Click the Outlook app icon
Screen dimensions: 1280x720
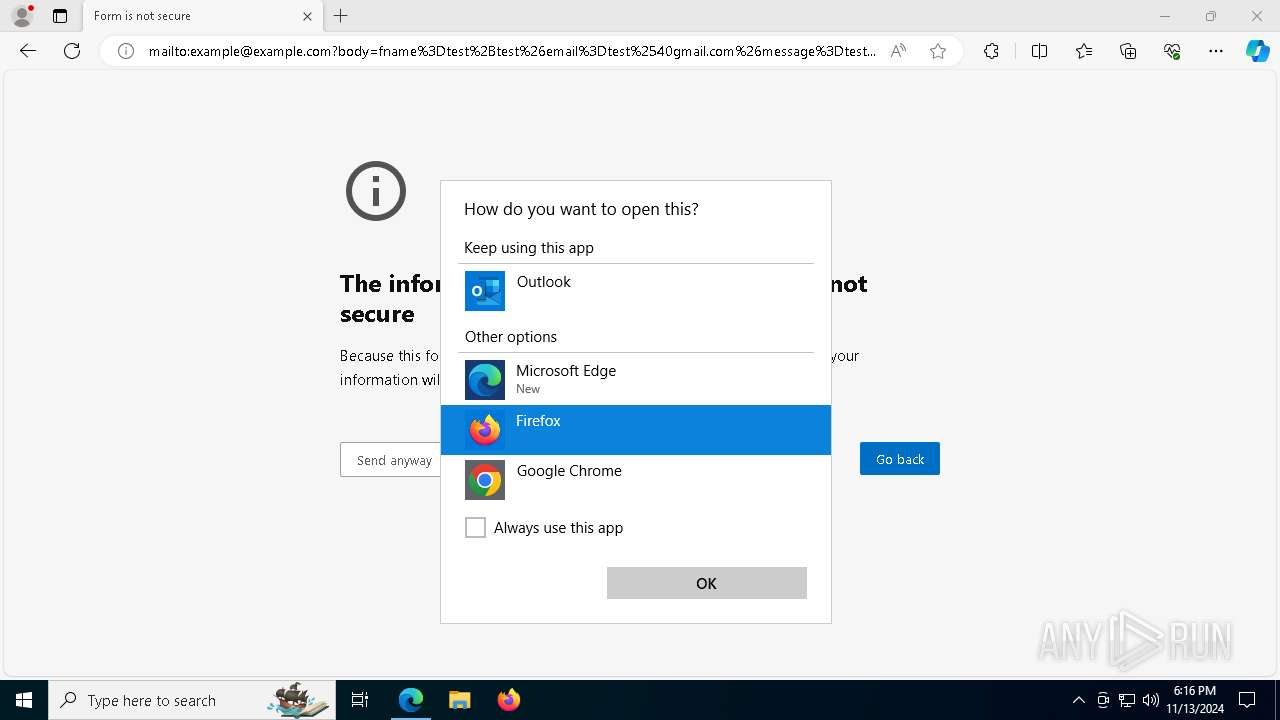tap(485, 291)
